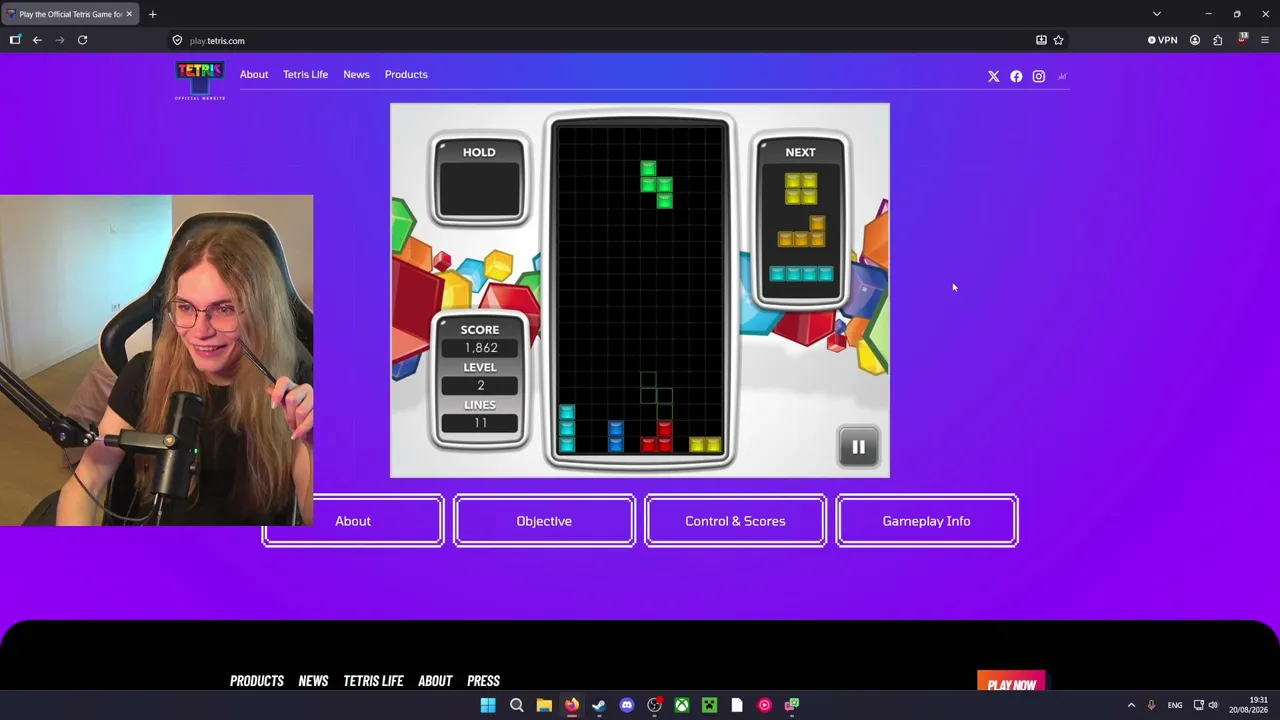Screen dimensions: 1280x720
Task: Open the NEWS footer link
Action: coord(313,681)
